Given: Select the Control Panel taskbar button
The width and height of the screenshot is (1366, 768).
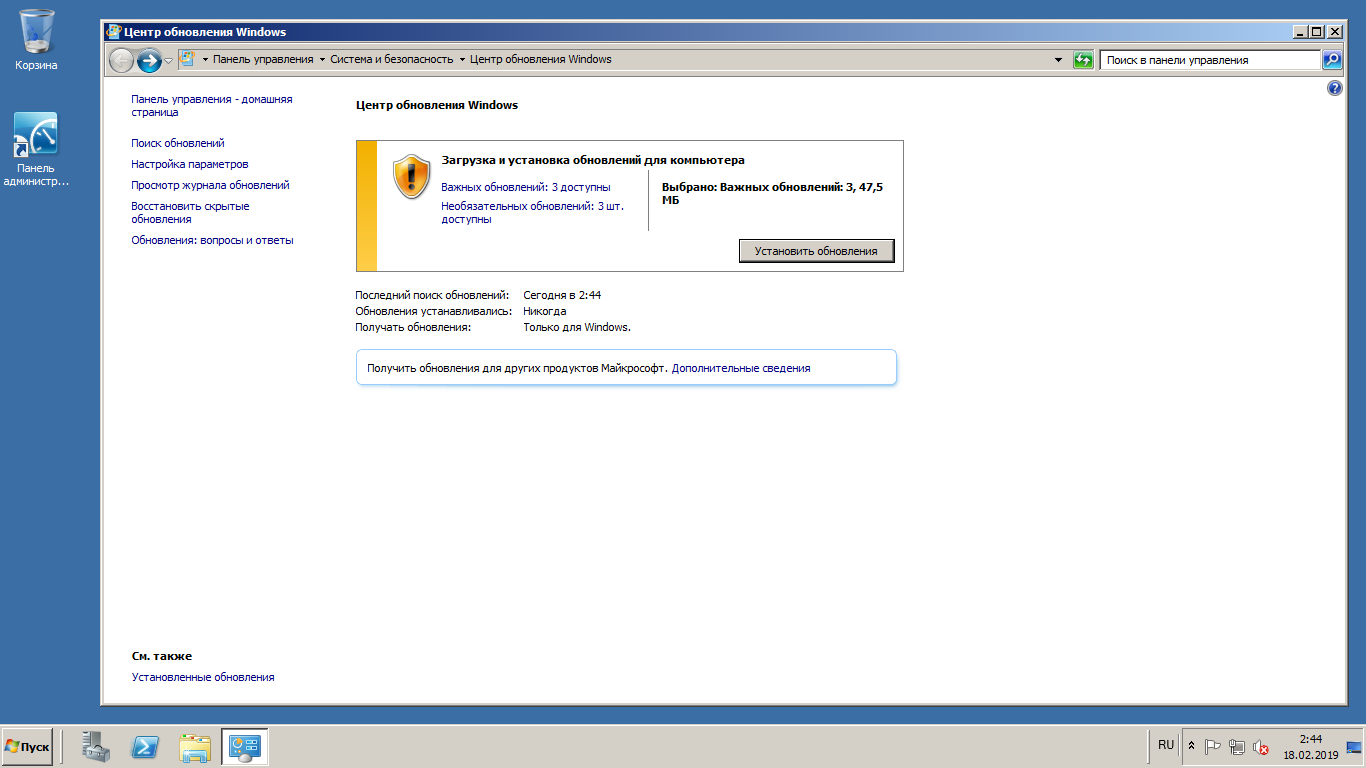Looking at the screenshot, I should [x=244, y=747].
